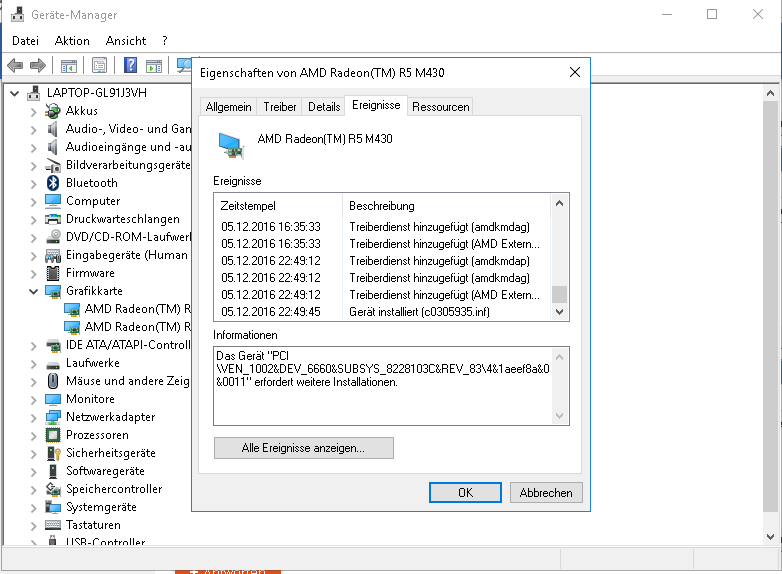Click the Tastaturen keyboard icon

pyautogui.click(x=53, y=525)
